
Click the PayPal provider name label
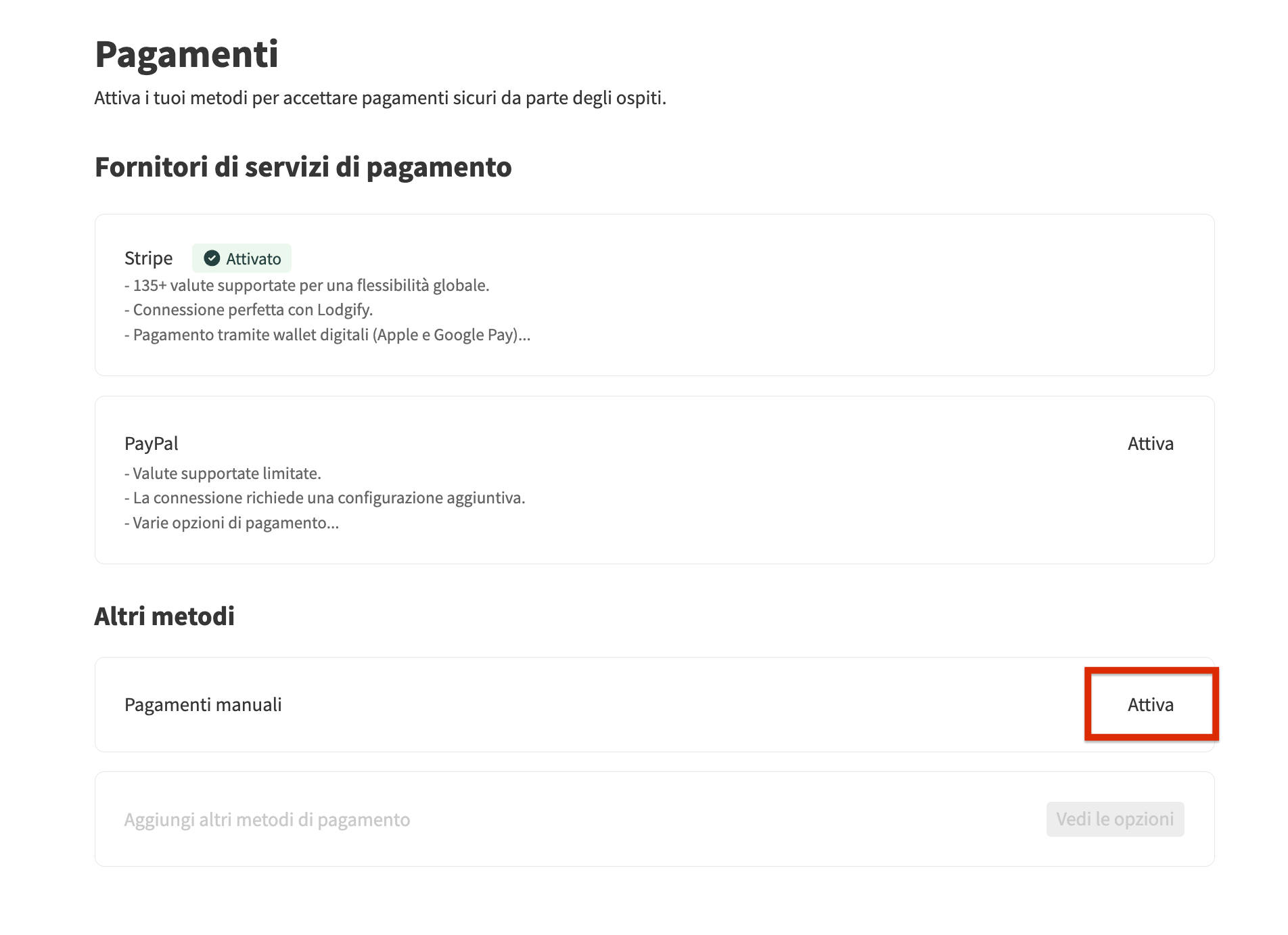(x=152, y=443)
